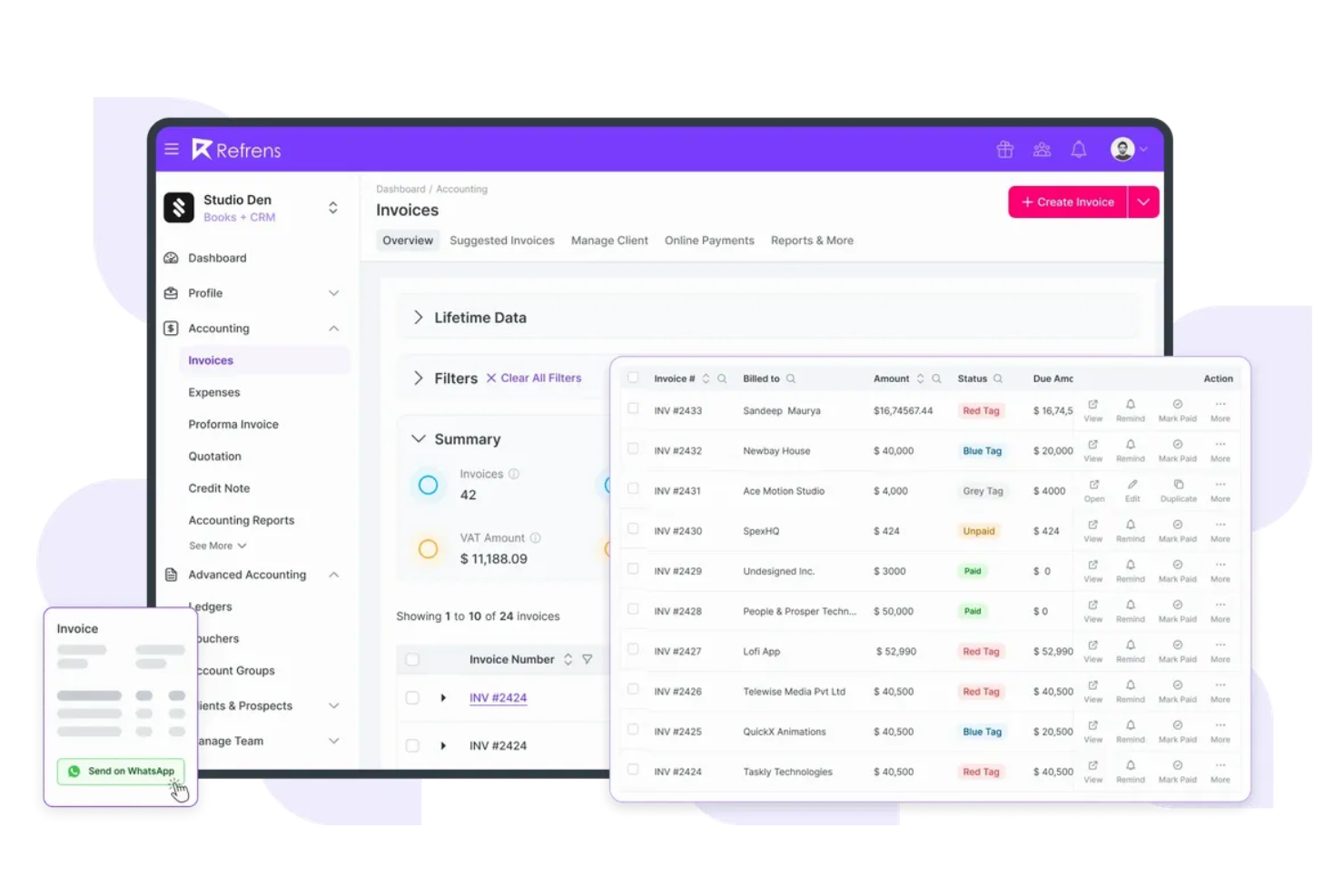
Task: Open the Refrens rewards gift icon
Action: pos(1005,149)
